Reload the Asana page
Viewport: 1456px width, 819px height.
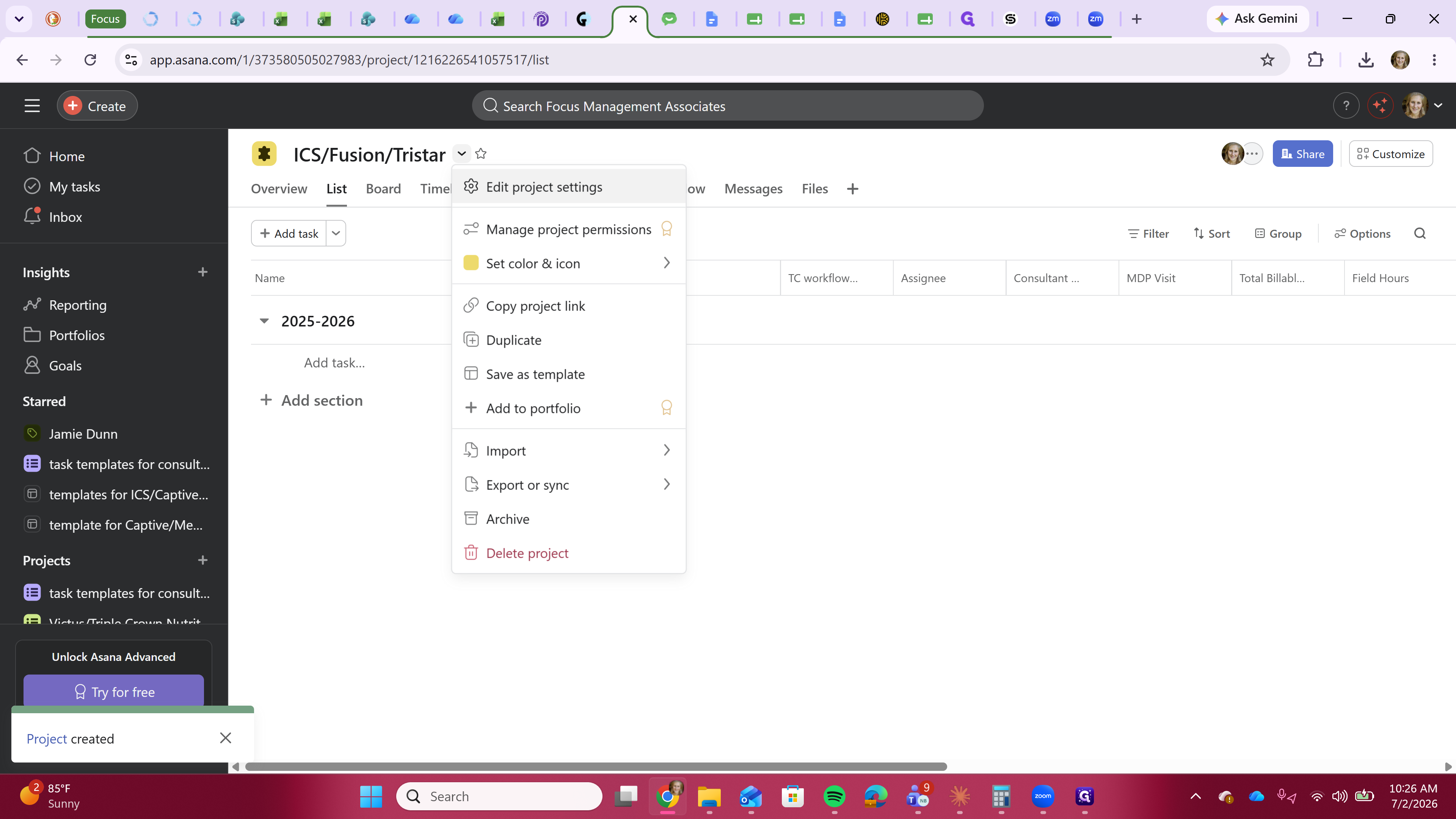(x=90, y=60)
